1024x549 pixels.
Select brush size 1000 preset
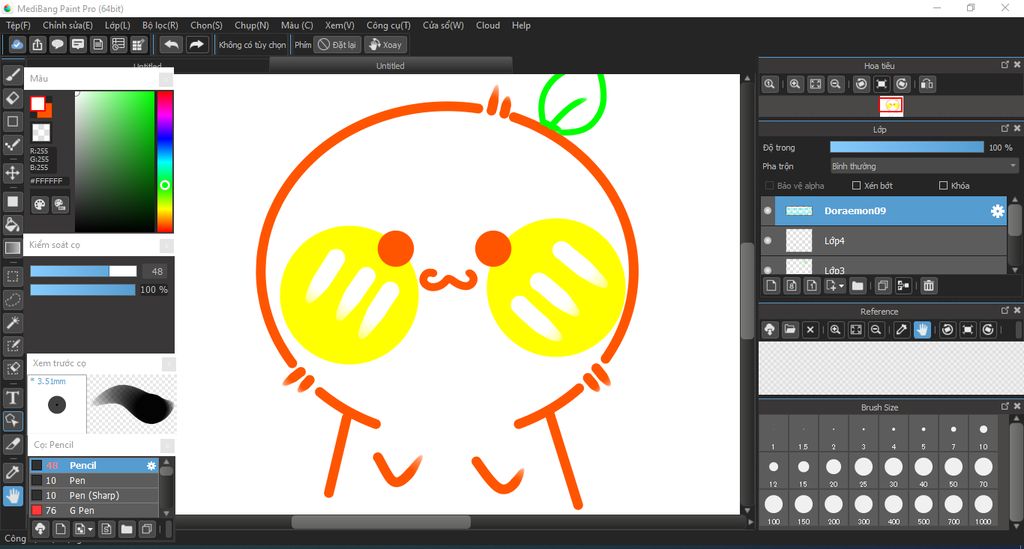(x=983, y=510)
